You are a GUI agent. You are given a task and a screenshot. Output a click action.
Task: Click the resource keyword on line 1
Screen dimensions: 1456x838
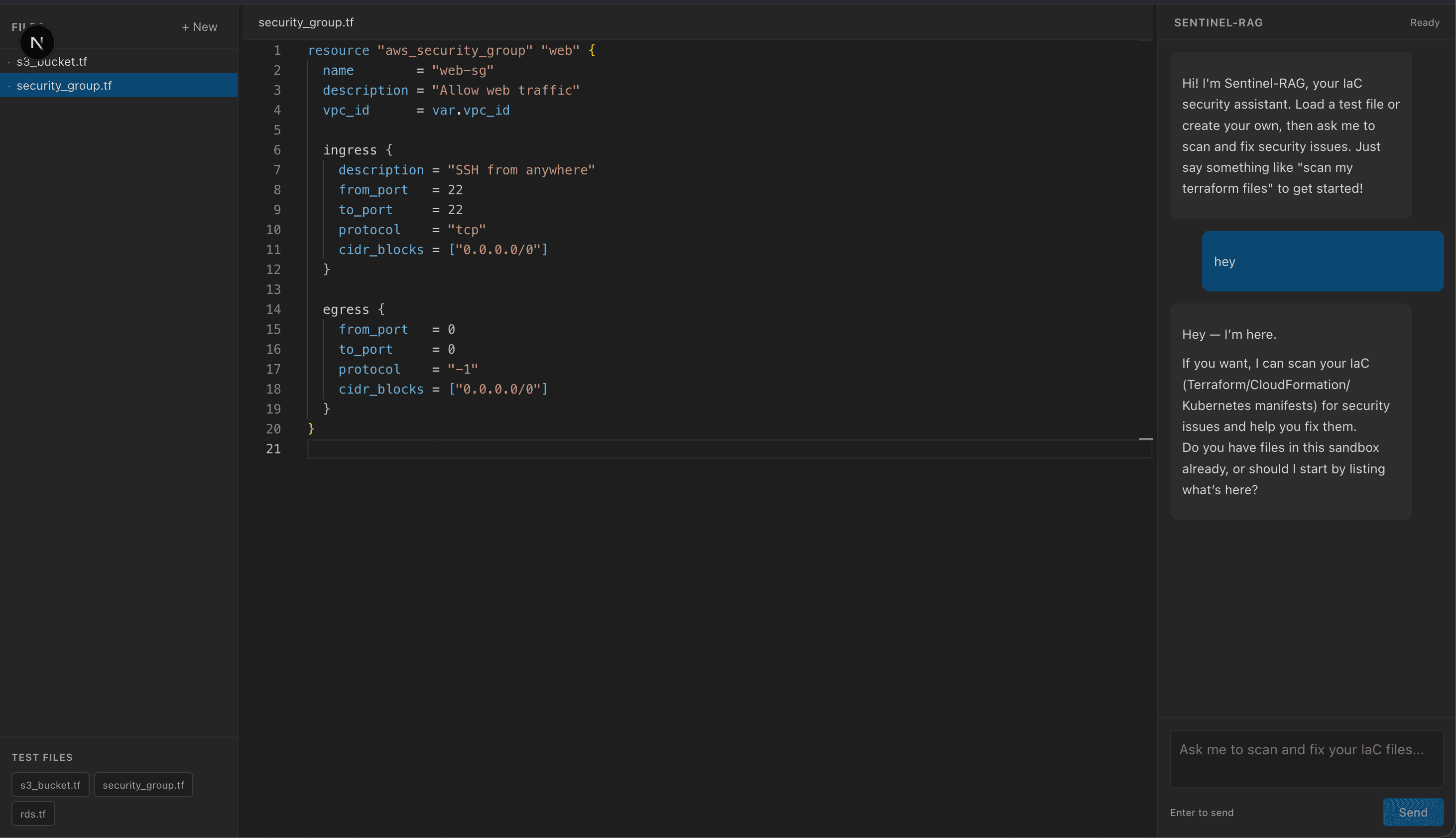pyautogui.click(x=338, y=51)
